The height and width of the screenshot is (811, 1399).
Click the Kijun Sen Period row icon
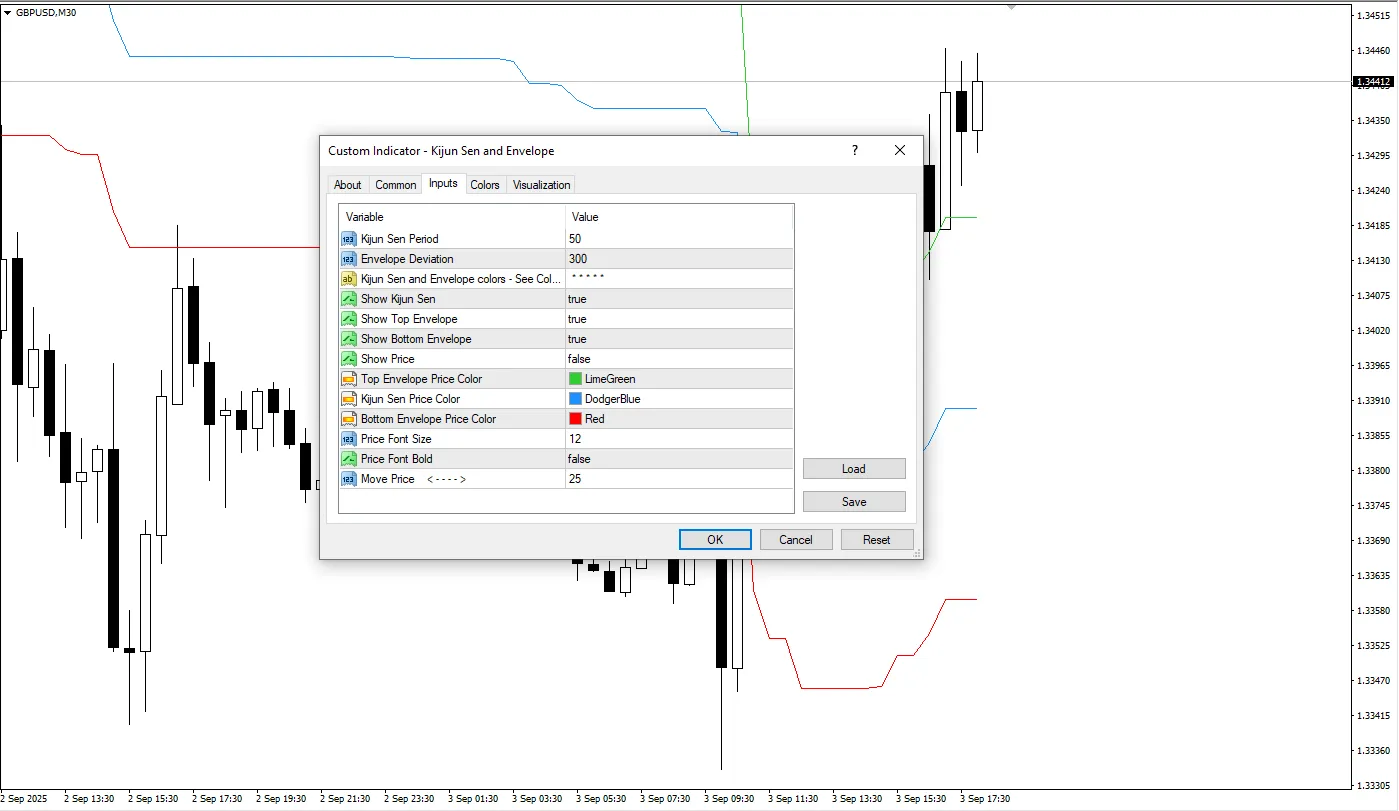click(x=348, y=239)
